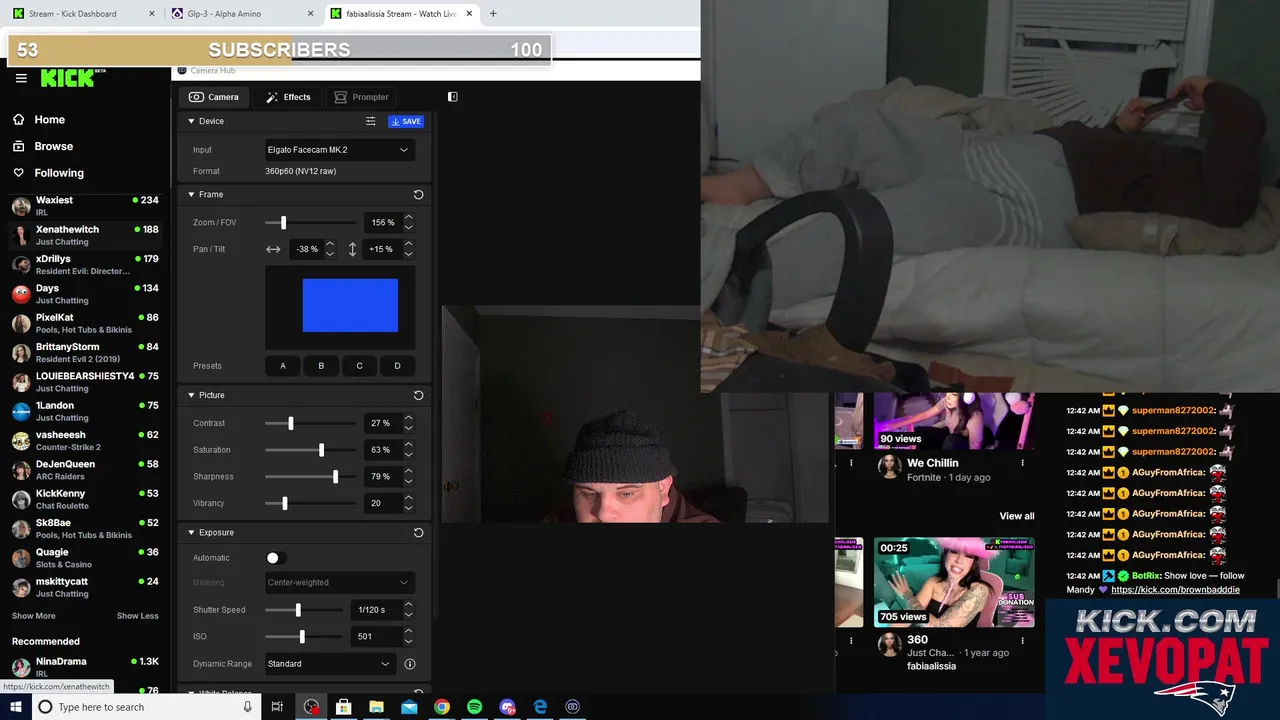Click the Saturation slider
The image size is (1280, 720).
[311, 450]
